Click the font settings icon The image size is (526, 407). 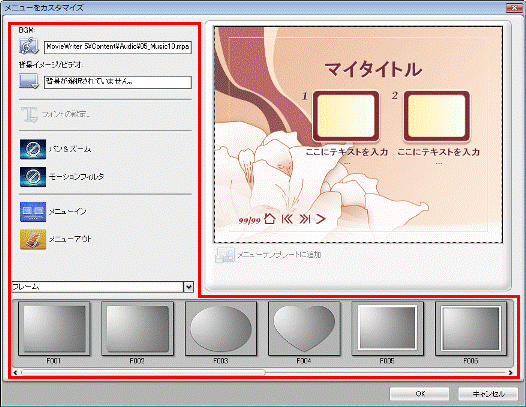coord(29,115)
